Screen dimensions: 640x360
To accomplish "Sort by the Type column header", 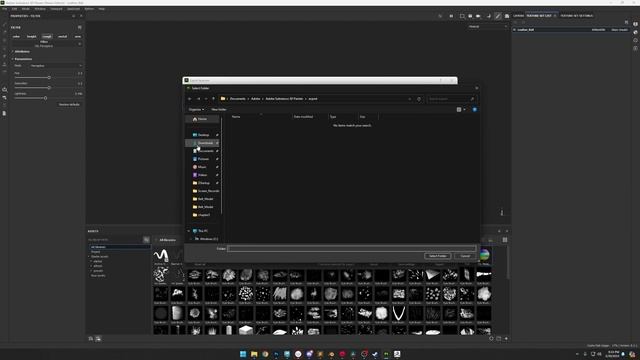I will [x=333, y=117].
